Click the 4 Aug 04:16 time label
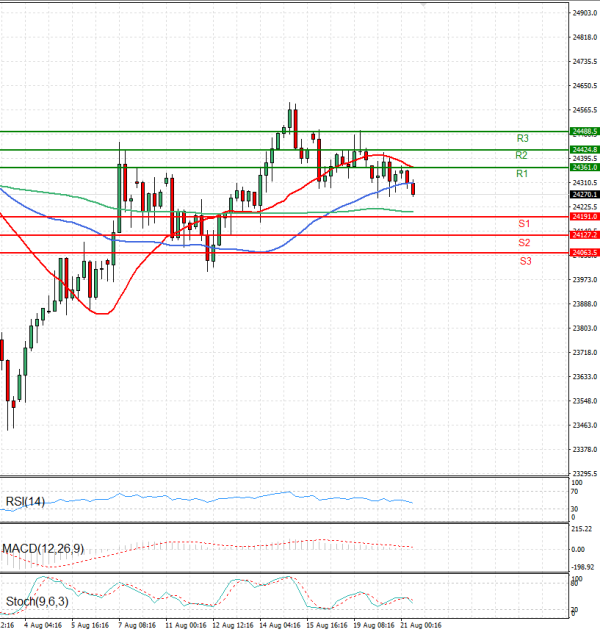 pyautogui.click(x=43, y=626)
